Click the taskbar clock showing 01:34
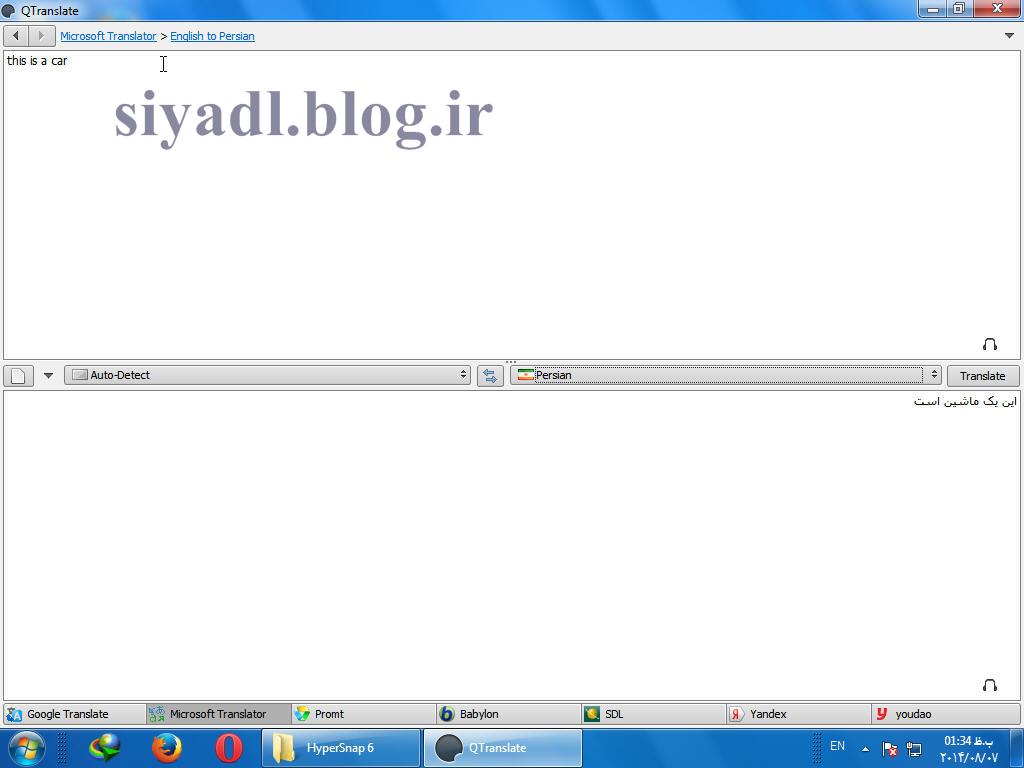Viewport: 1024px width, 768px height. (969, 748)
